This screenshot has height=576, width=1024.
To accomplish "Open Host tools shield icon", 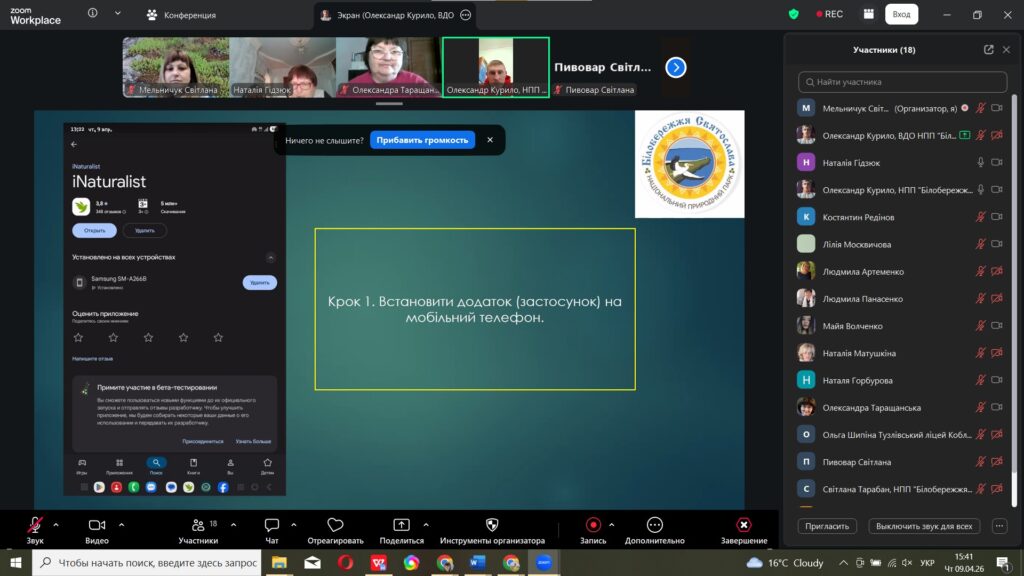I will point(492,525).
